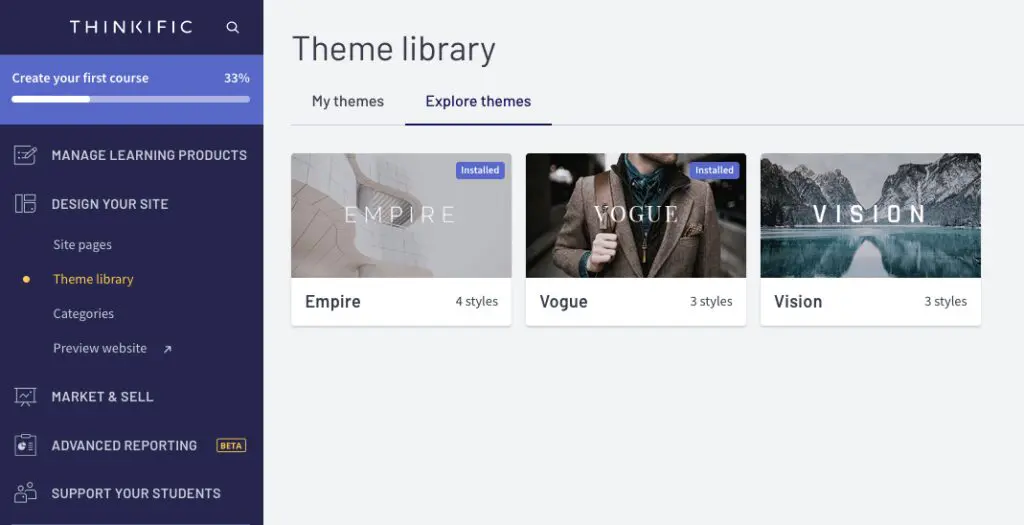1024x525 pixels.
Task: Click the Design Your Site layout icon
Action: coord(25,204)
